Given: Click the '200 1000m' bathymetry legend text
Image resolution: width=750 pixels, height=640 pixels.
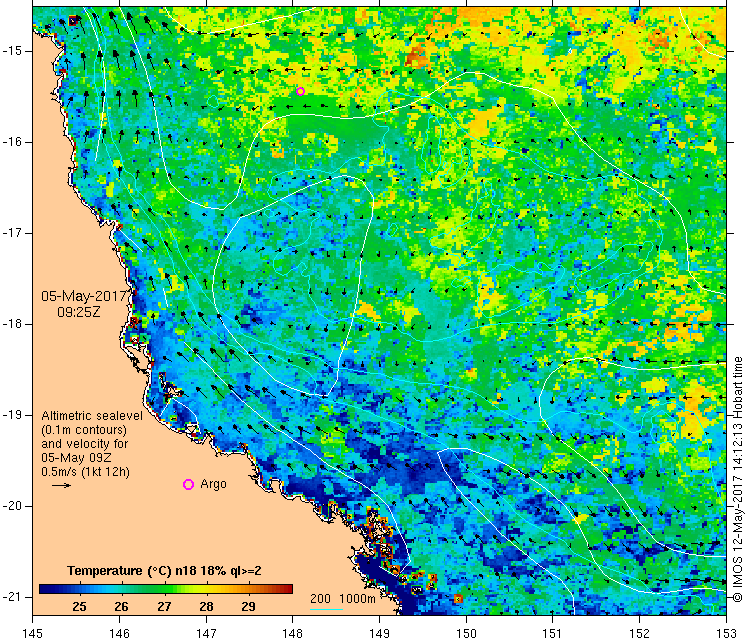Looking at the screenshot, I should 342,598.
